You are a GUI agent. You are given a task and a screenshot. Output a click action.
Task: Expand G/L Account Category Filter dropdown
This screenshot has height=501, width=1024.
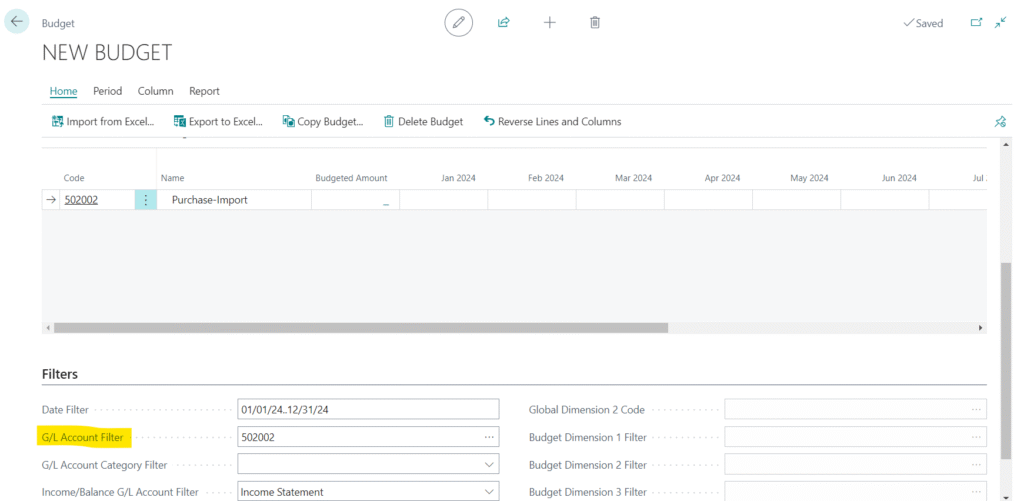489,465
